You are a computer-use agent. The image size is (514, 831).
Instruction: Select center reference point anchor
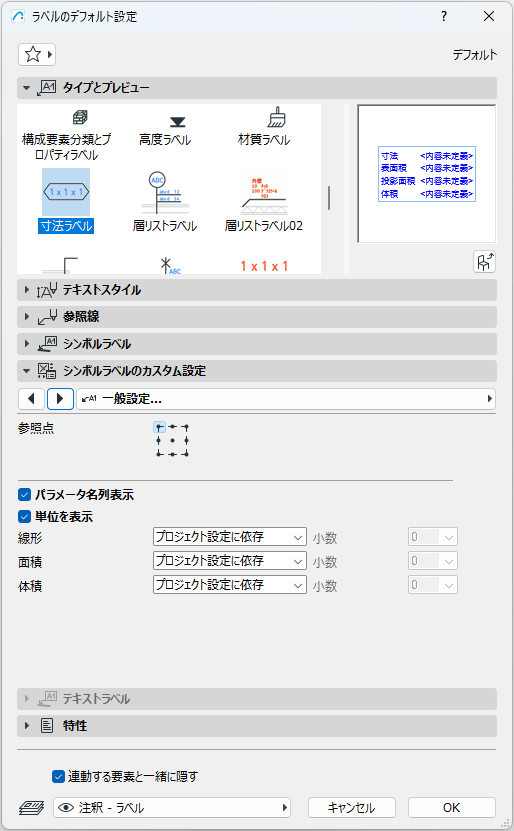tap(172, 440)
